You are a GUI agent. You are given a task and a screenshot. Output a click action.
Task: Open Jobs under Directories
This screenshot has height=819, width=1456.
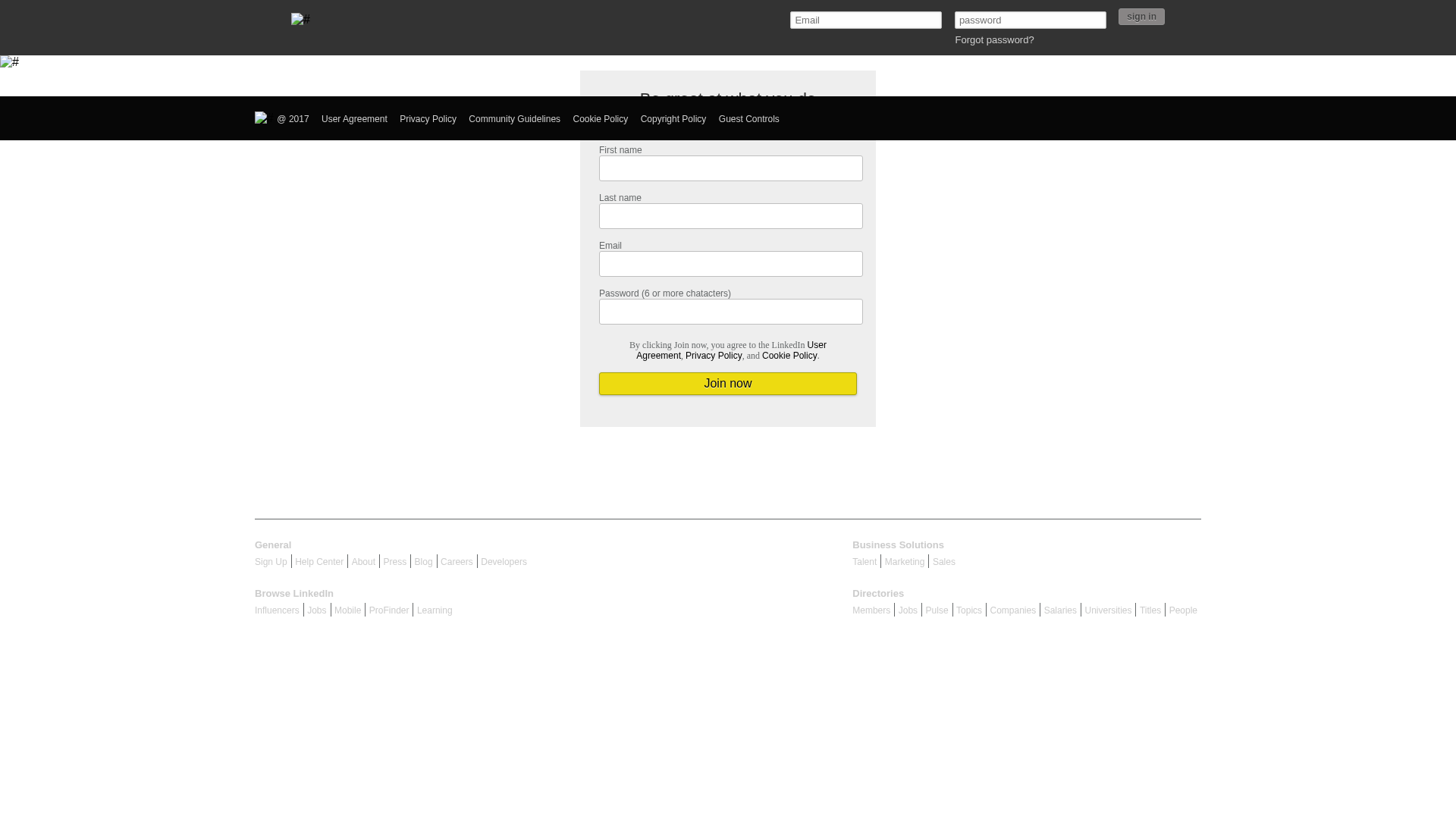coord(908,610)
